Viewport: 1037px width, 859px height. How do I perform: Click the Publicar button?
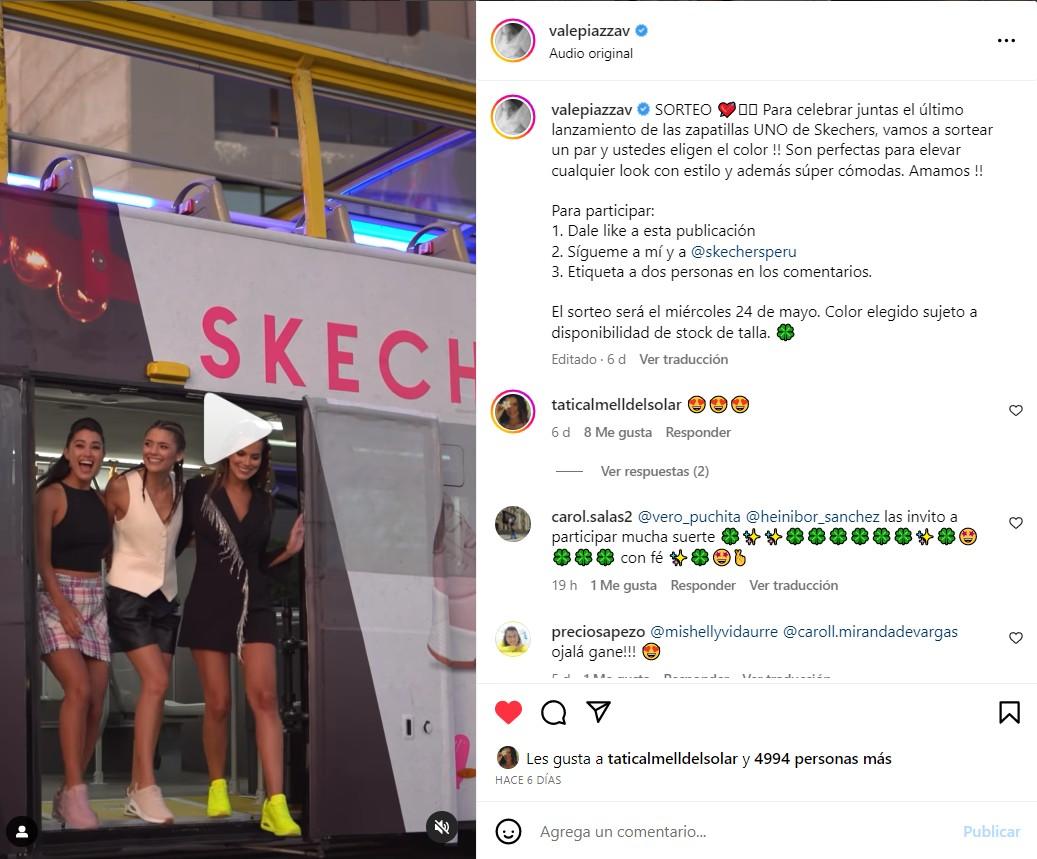click(991, 831)
